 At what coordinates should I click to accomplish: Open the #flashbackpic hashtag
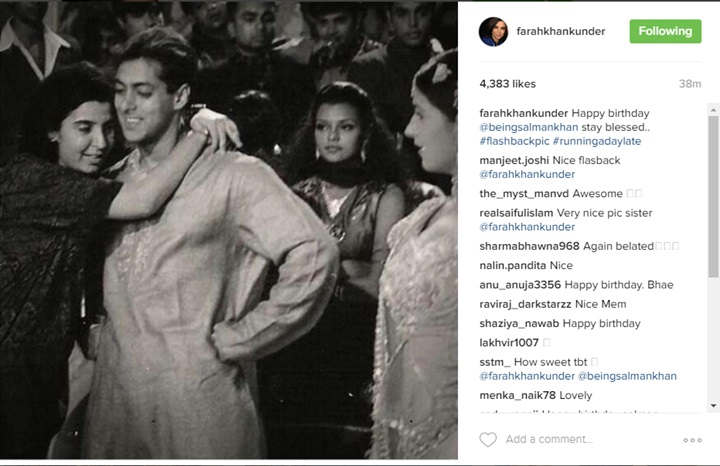[x=514, y=141]
